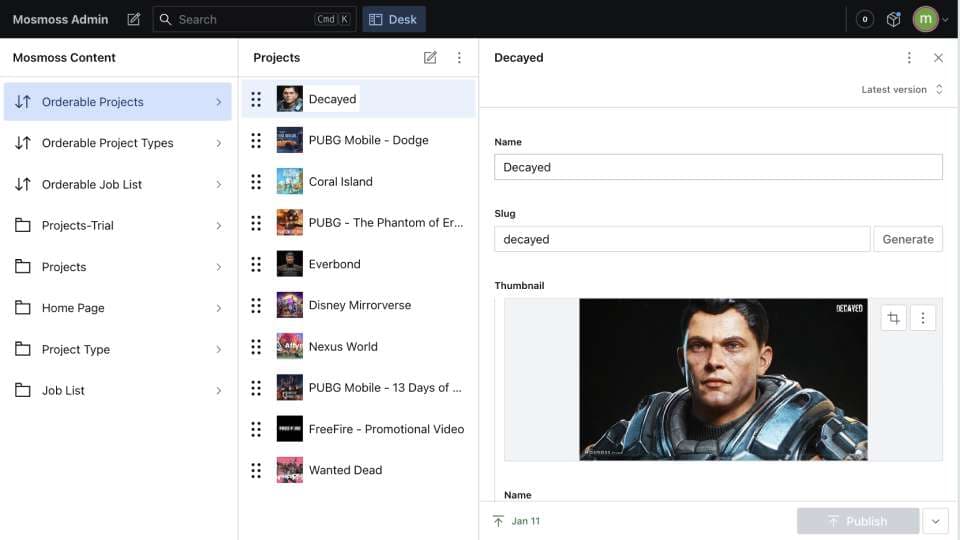This screenshot has width=960, height=540.
Task: Open document actions dropdown beside Publish
Action: 936,521
